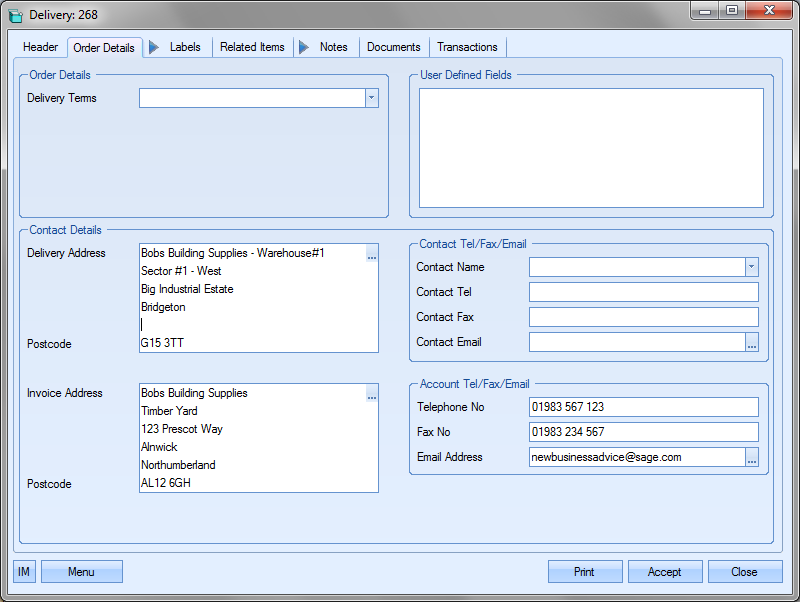Click the ellipsis button beside Invoice Address
Image resolution: width=800 pixels, height=602 pixels.
pyautogui.click(x=372, y=397)
